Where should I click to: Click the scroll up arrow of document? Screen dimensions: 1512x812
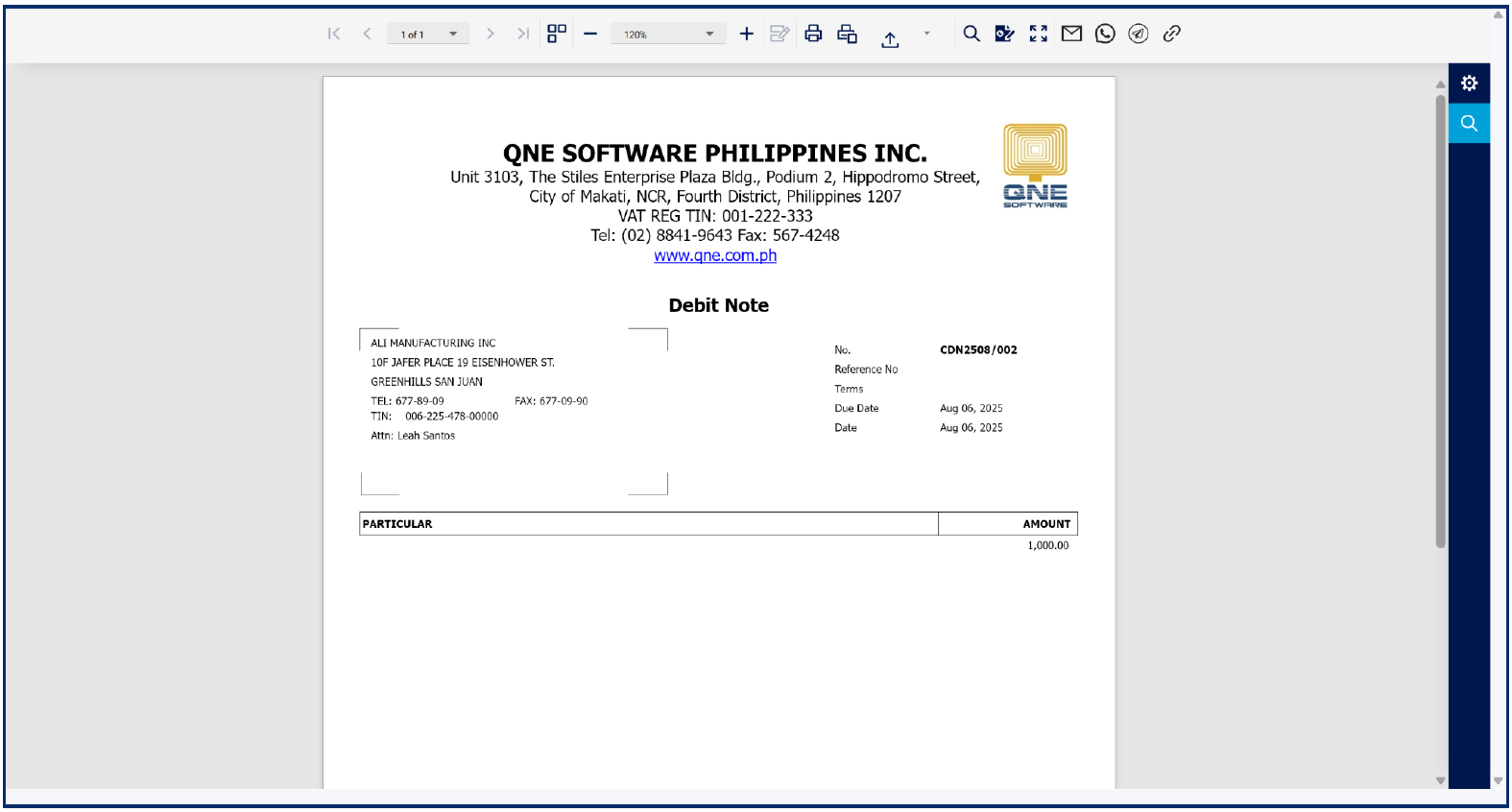(x=1440, y=85)
